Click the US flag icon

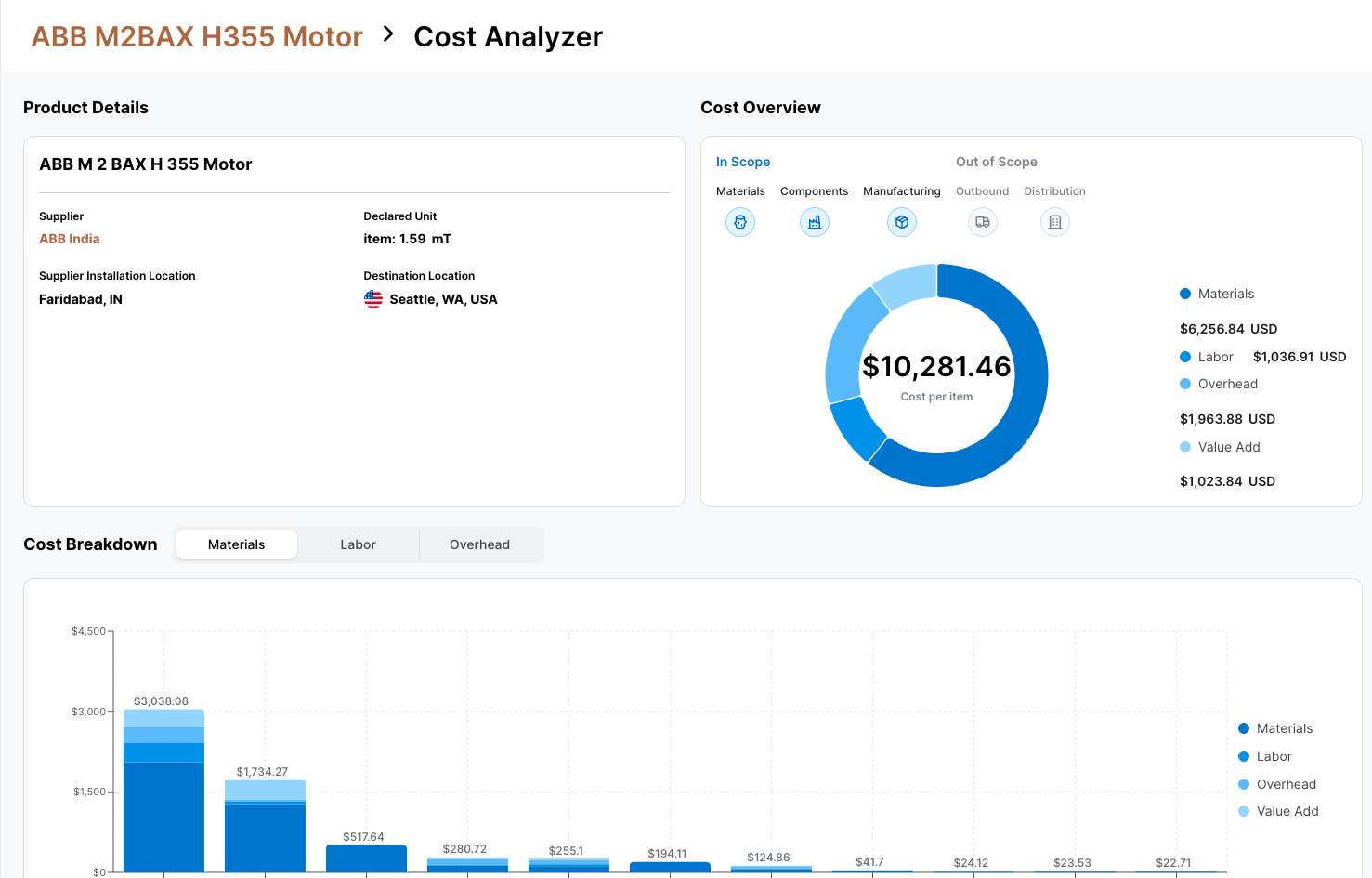tap(373, 299)
